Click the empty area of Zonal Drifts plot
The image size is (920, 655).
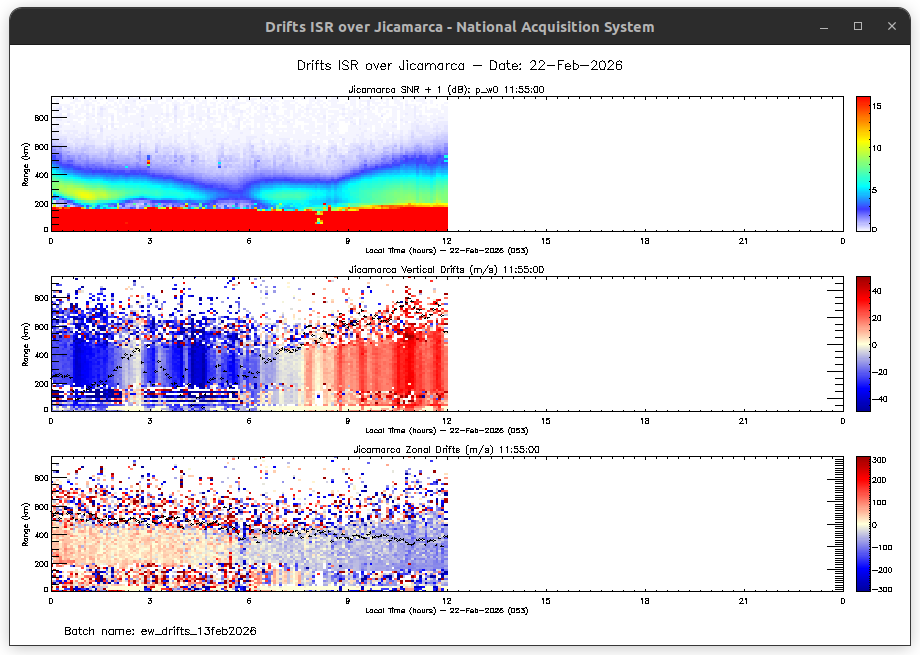640,523
